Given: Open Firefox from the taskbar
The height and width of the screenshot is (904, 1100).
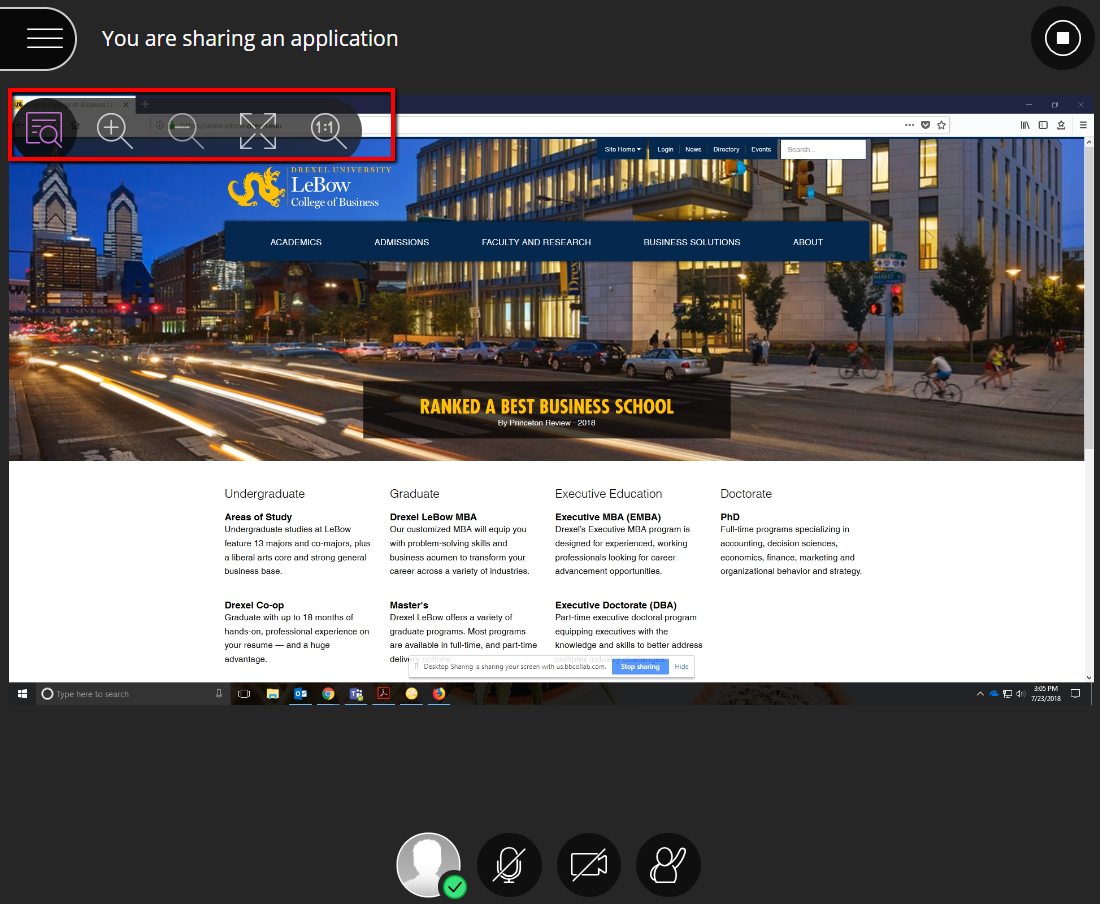Looking at the screenshot, I should [439, 694].
